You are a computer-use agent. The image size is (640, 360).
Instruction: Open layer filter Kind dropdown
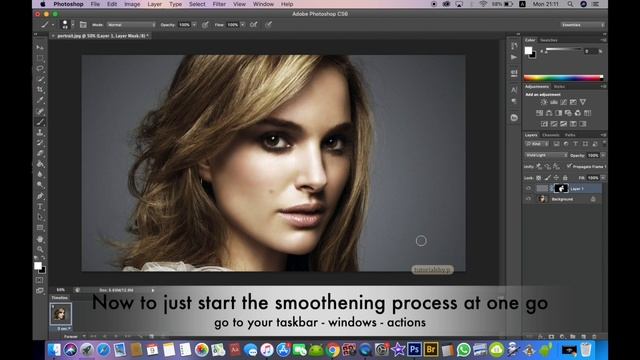point(537,144)
